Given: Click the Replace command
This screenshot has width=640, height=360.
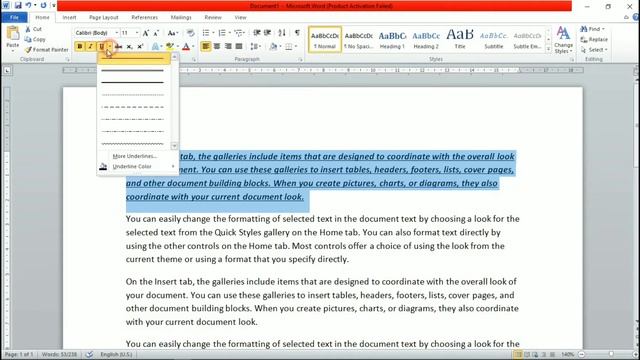Looking at the screenshot, I should point(594,39).
